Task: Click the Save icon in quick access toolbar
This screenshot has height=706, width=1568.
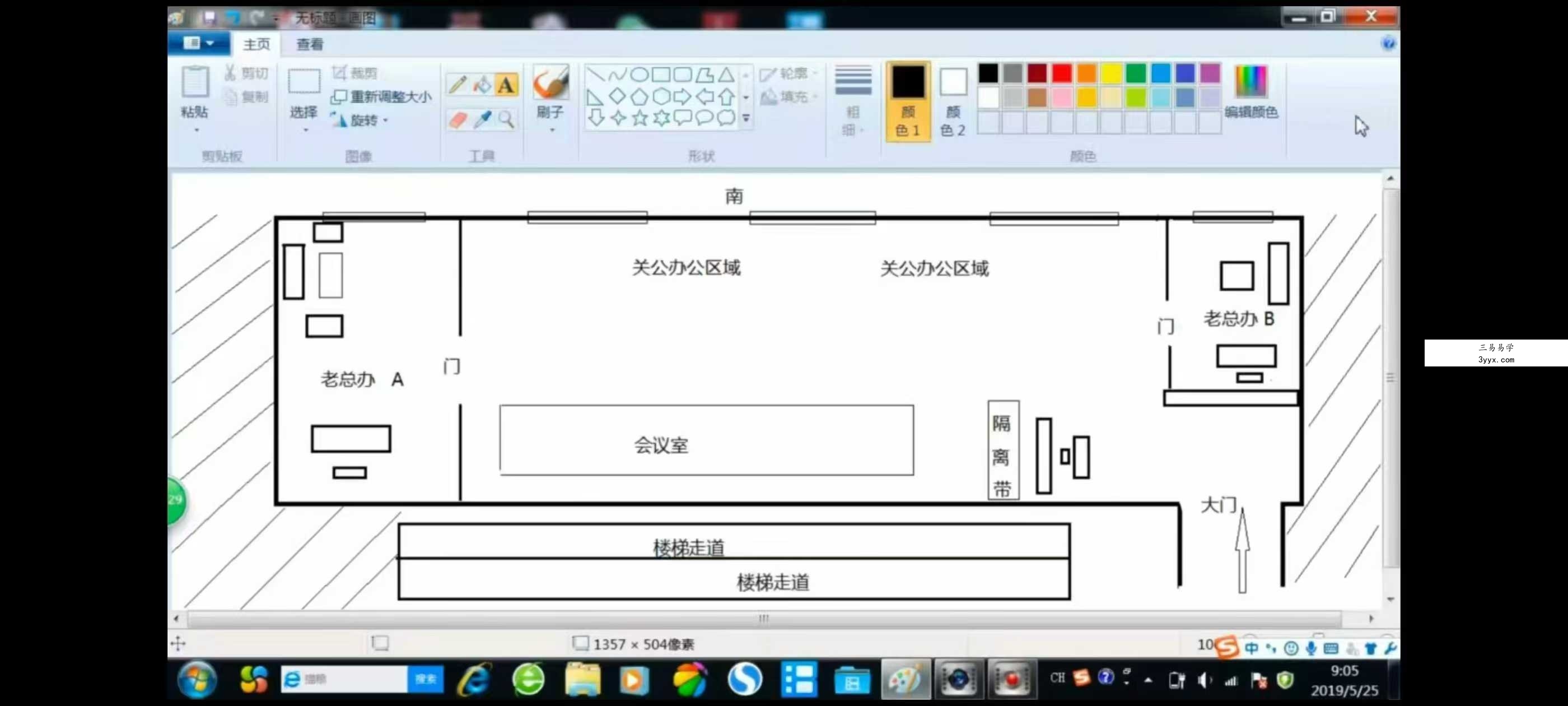Action: 209,18
